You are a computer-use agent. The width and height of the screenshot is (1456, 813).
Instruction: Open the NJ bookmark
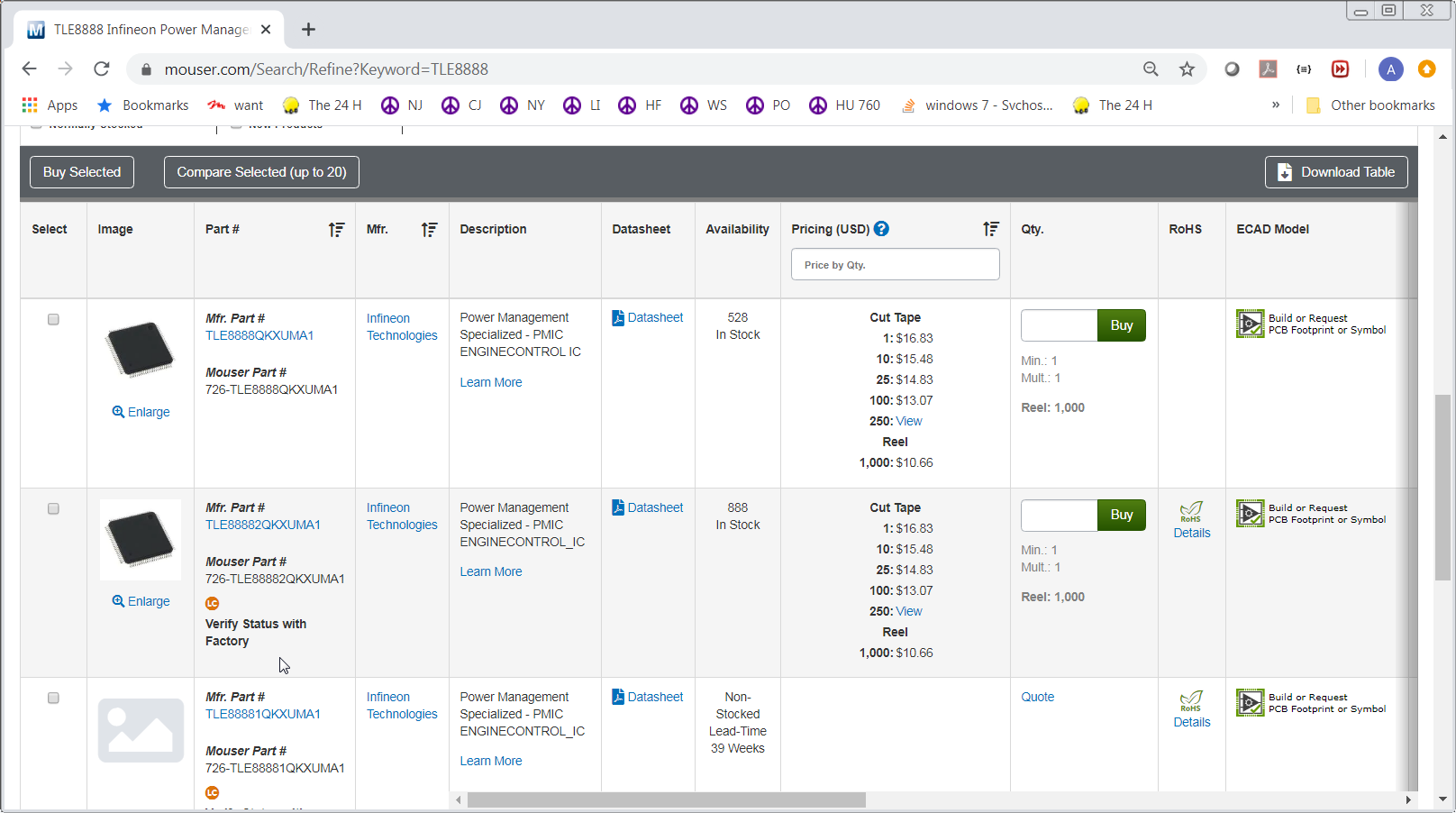(402, 105)
